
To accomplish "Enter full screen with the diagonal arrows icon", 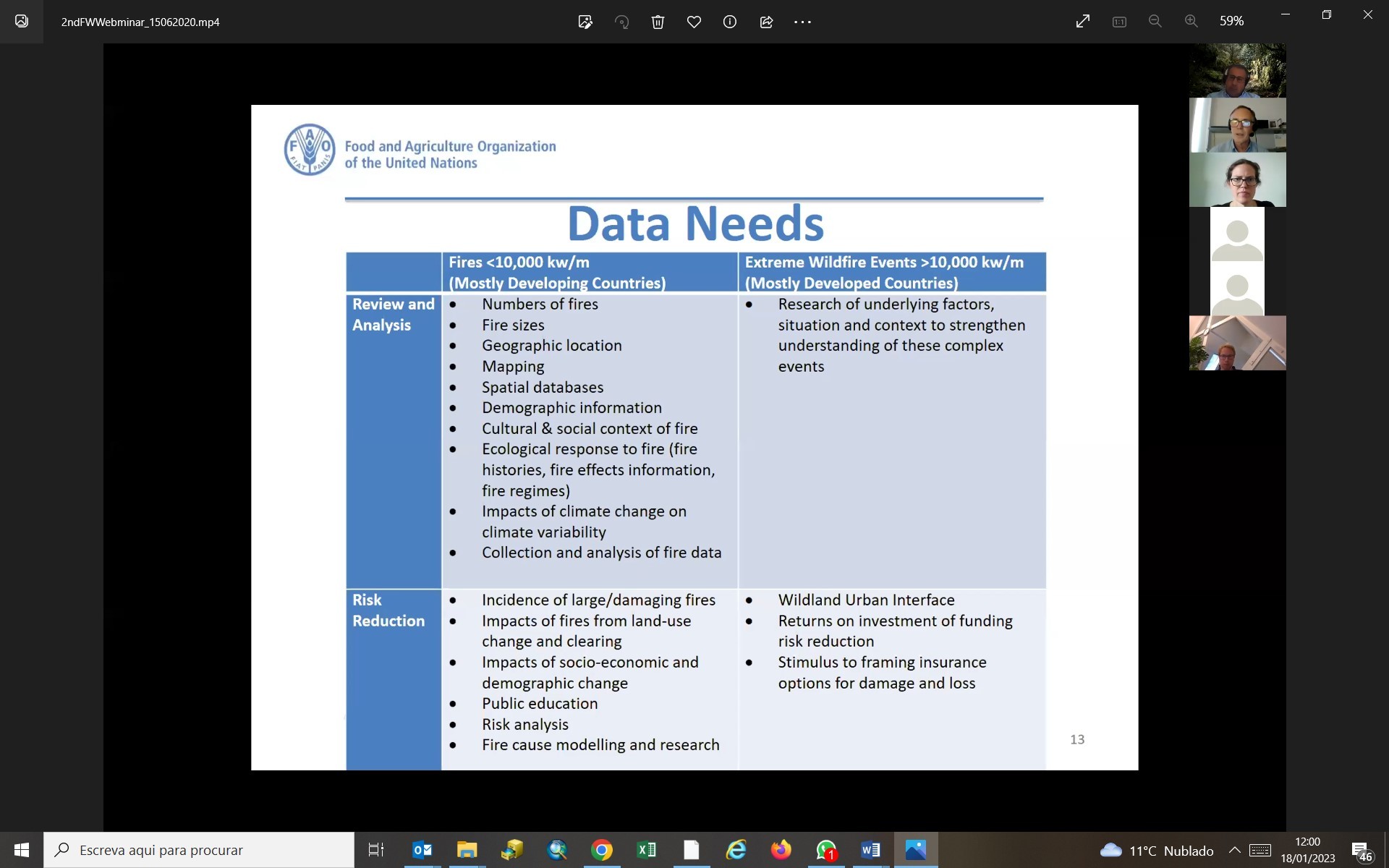I will tap(1083, 22).
